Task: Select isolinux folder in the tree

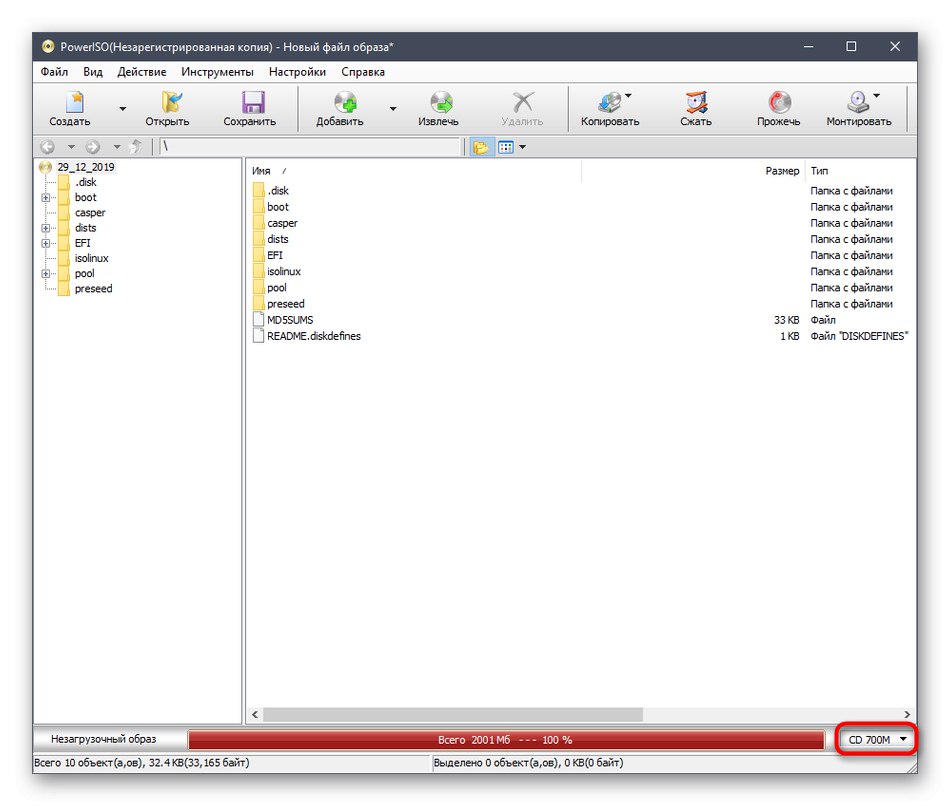Action: 91,258
